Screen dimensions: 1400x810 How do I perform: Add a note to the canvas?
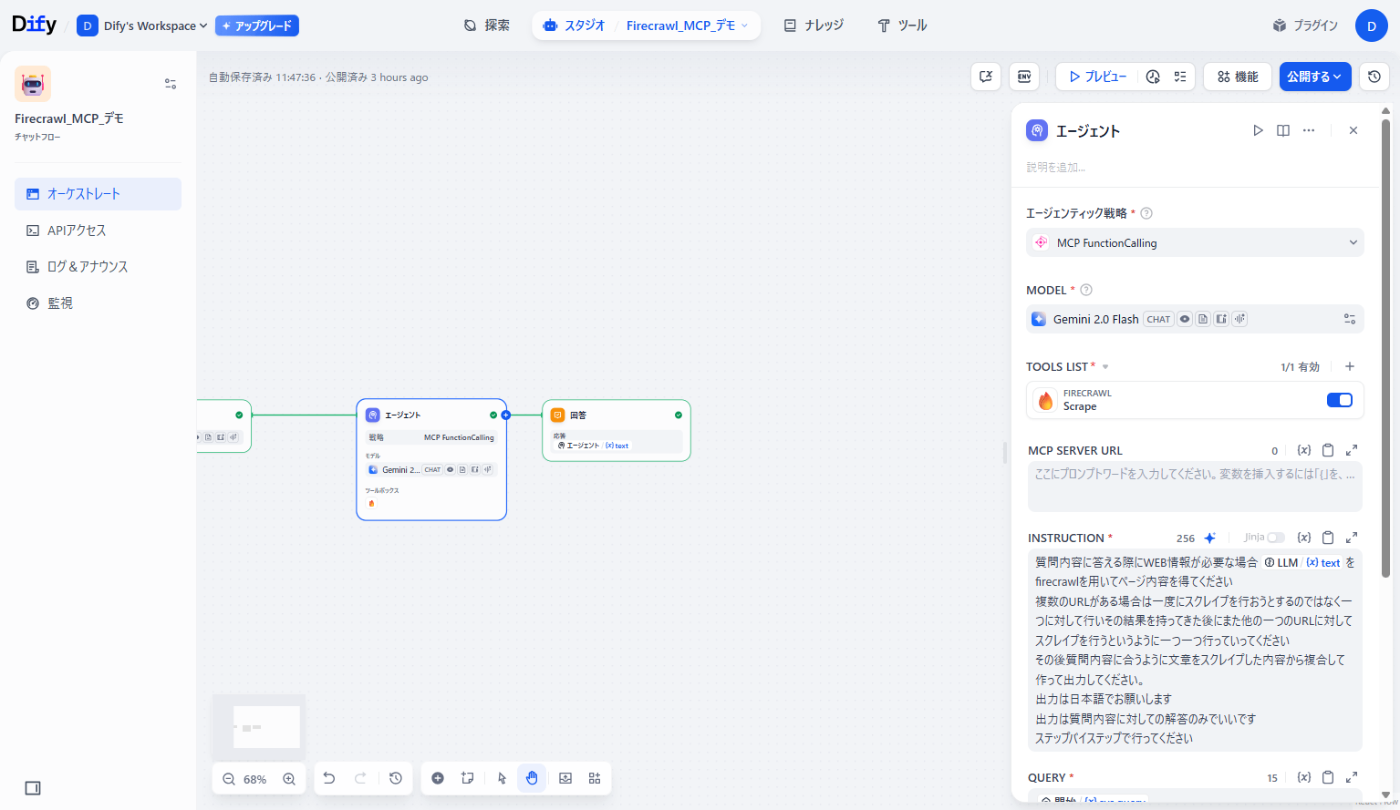(467, 778)
